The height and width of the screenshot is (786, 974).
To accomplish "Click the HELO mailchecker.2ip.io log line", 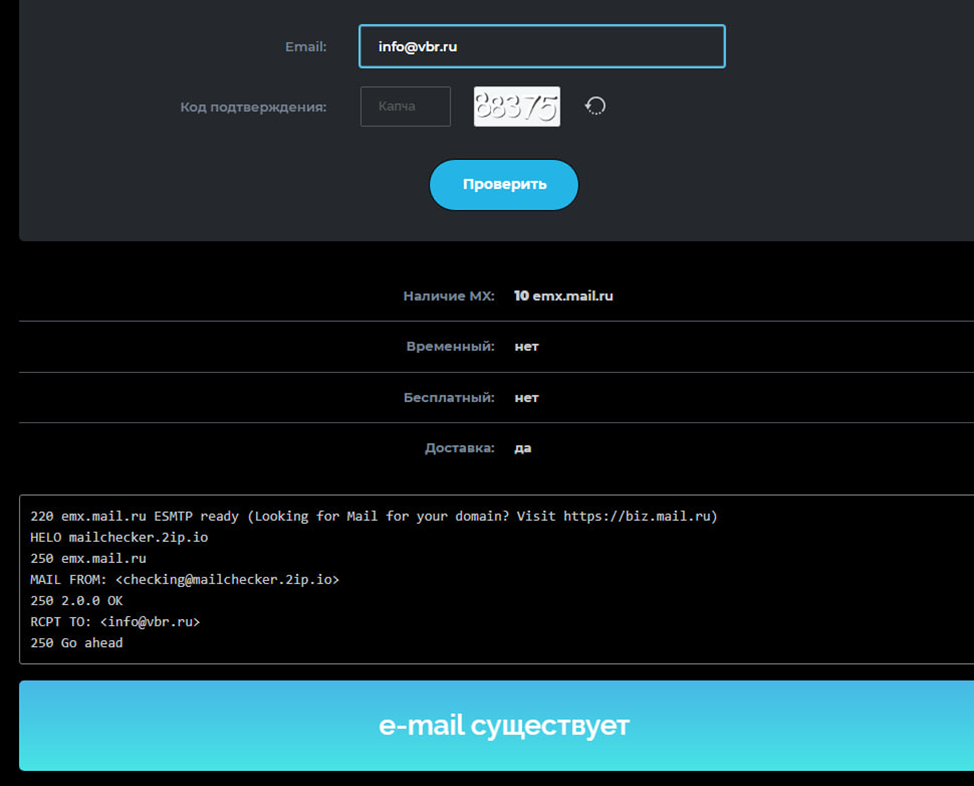I will [x=119, y=538].
